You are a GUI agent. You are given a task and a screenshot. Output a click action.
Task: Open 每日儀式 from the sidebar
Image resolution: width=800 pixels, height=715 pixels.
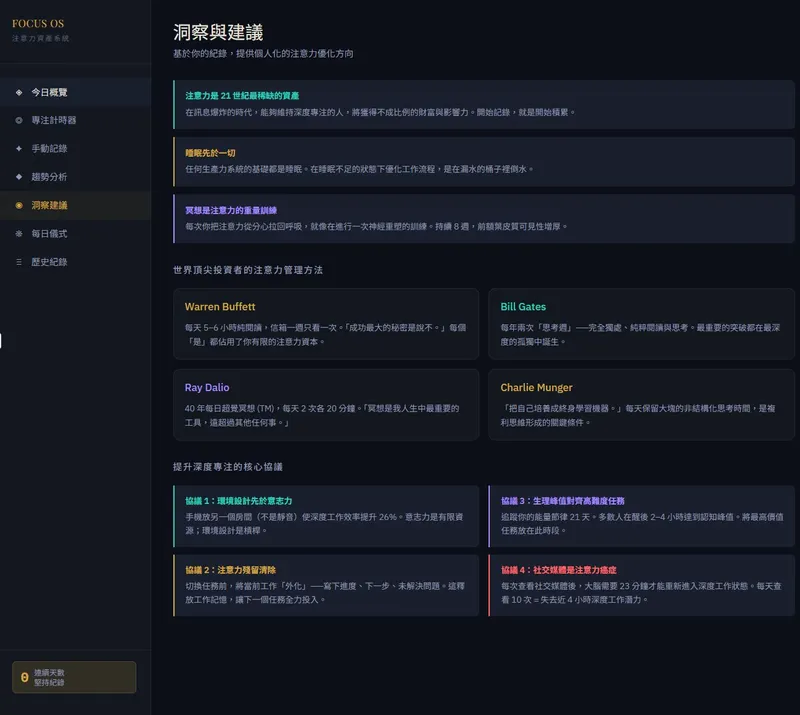(76, 234)
